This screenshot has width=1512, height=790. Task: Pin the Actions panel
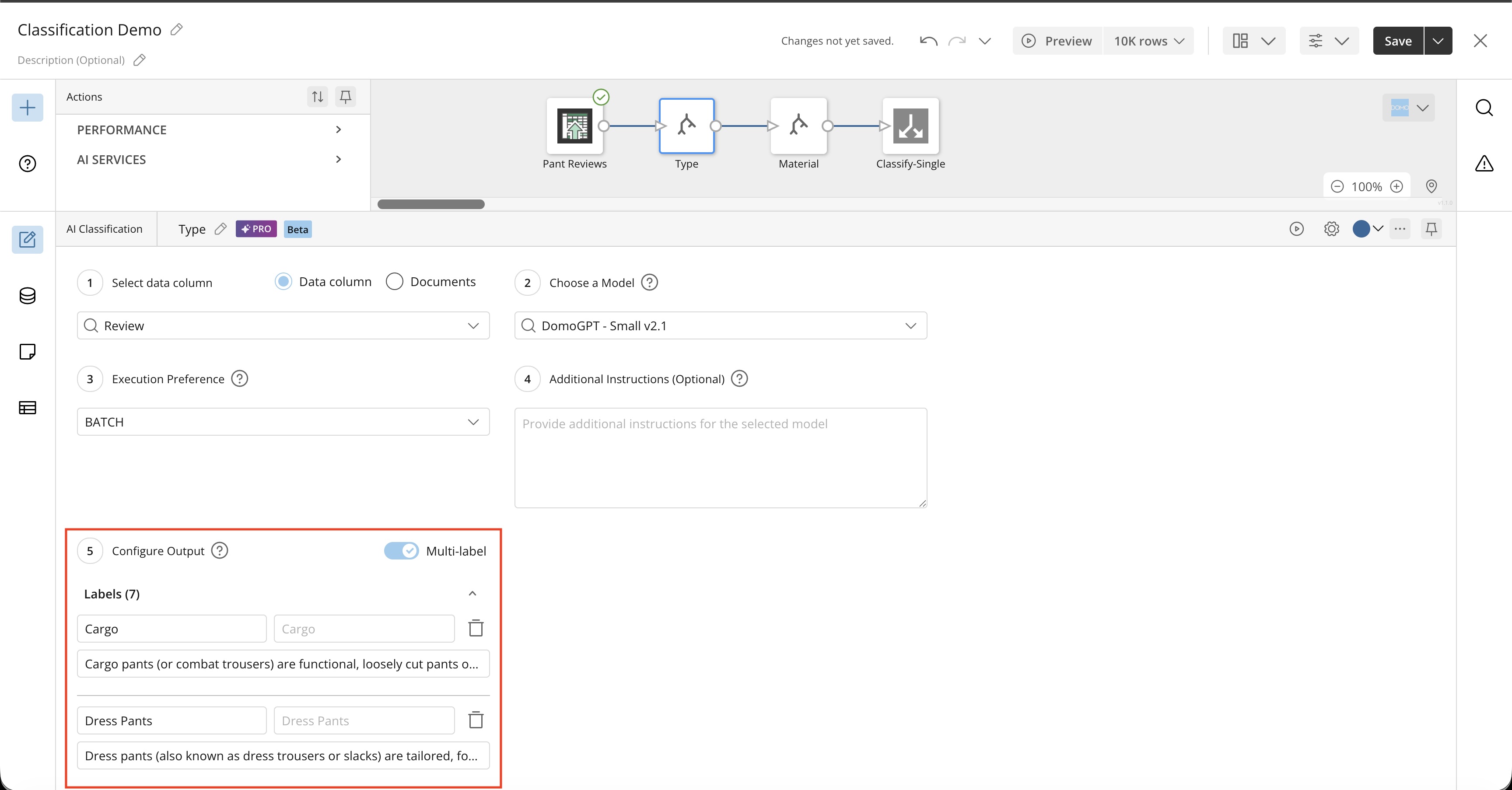pos(346,96)
